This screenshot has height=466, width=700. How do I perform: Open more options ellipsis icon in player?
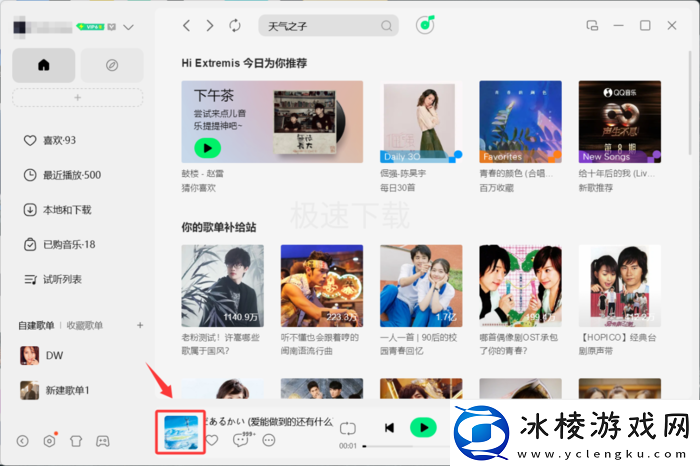[x=269, y=441]
